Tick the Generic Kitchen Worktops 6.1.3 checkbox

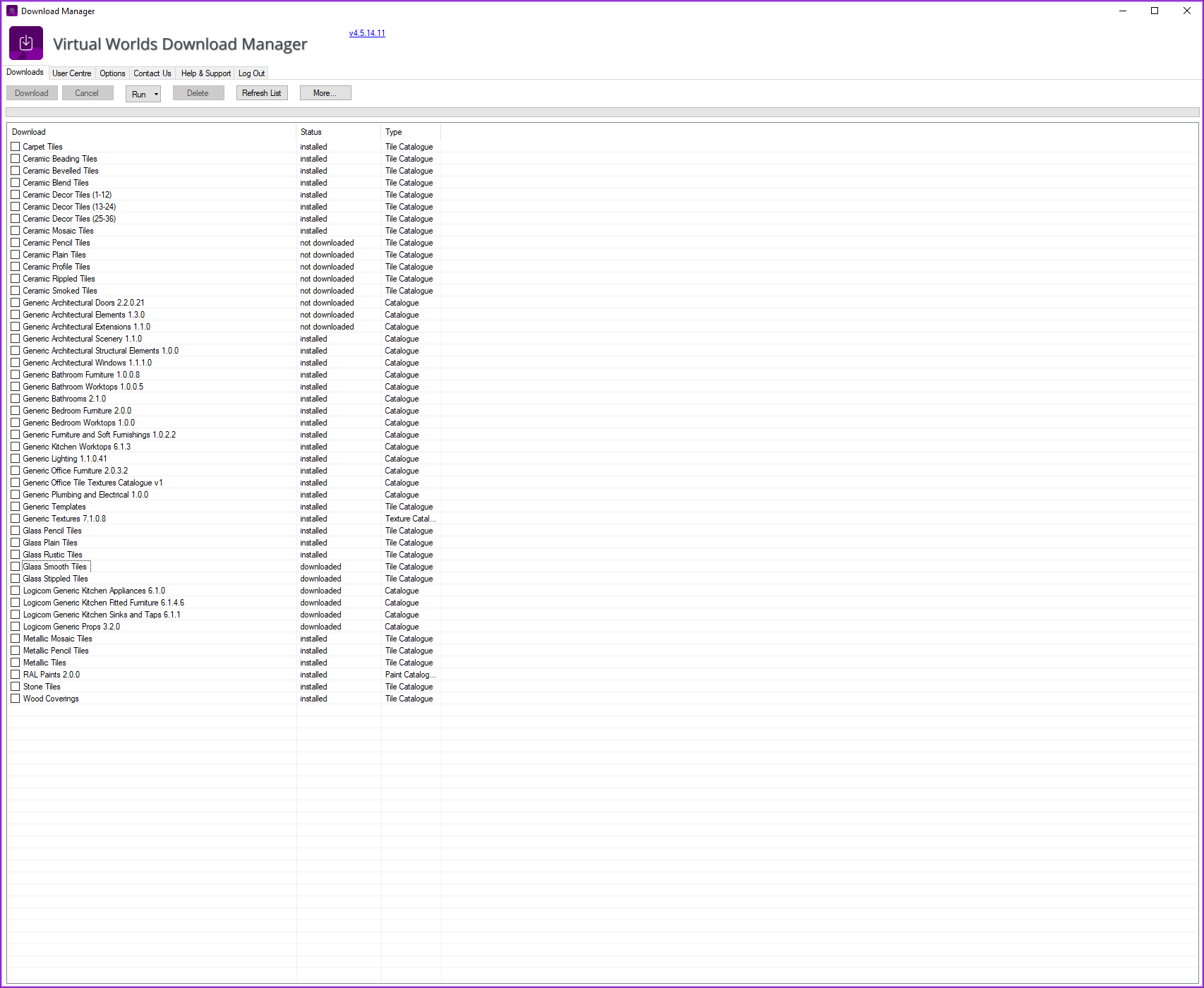pos(15,447)
